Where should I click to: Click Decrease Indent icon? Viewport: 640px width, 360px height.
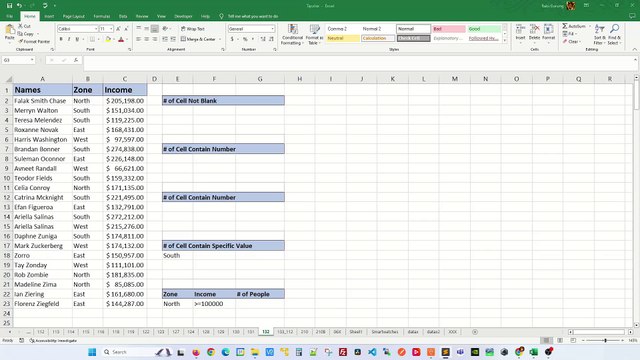pos(165,39)
